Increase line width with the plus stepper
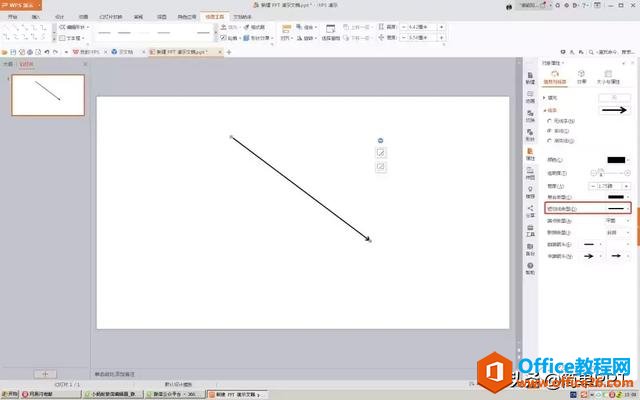The height and width of the screenshot is (400, 640). 626,186
